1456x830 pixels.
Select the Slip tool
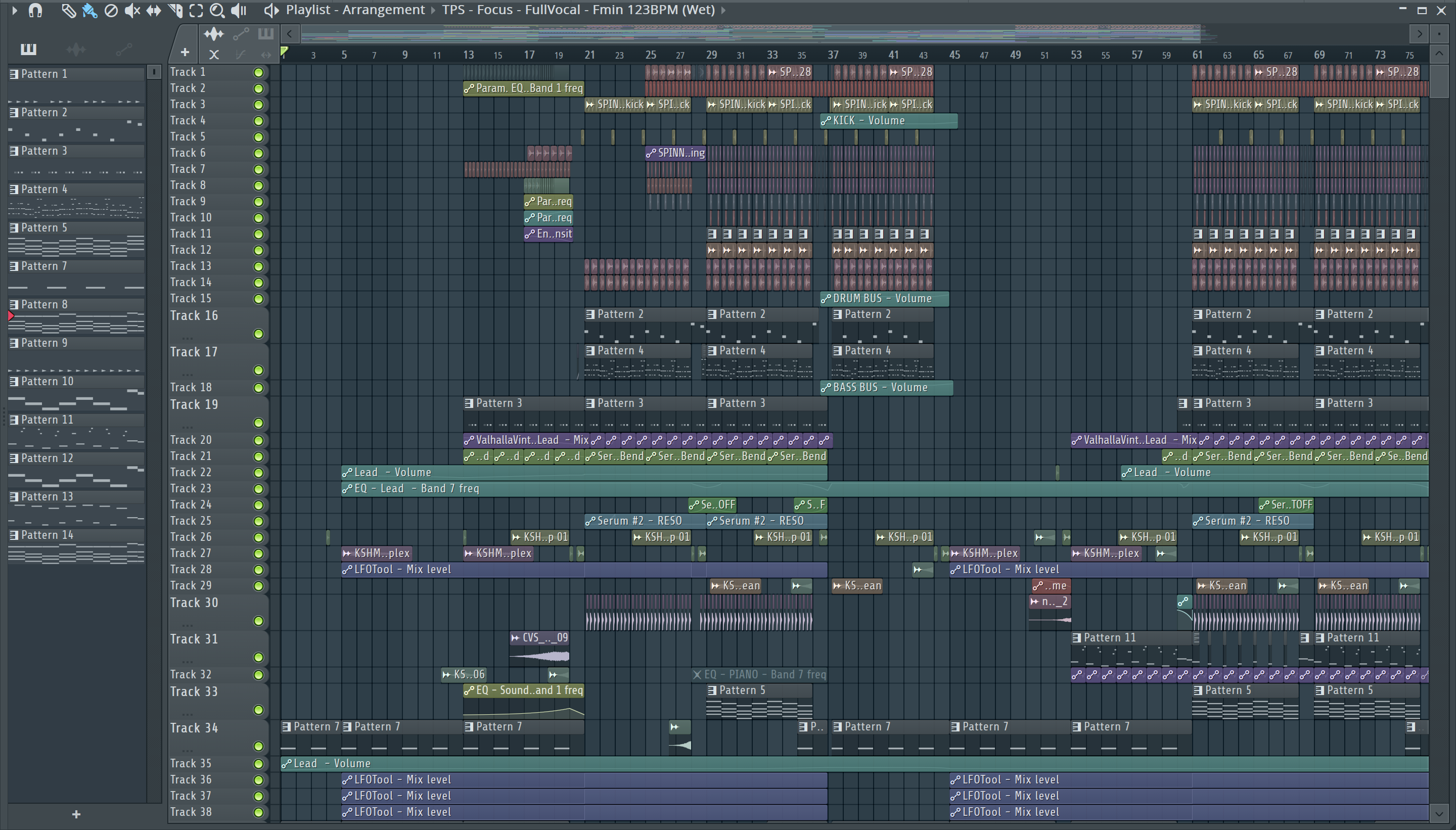(153, 10)
